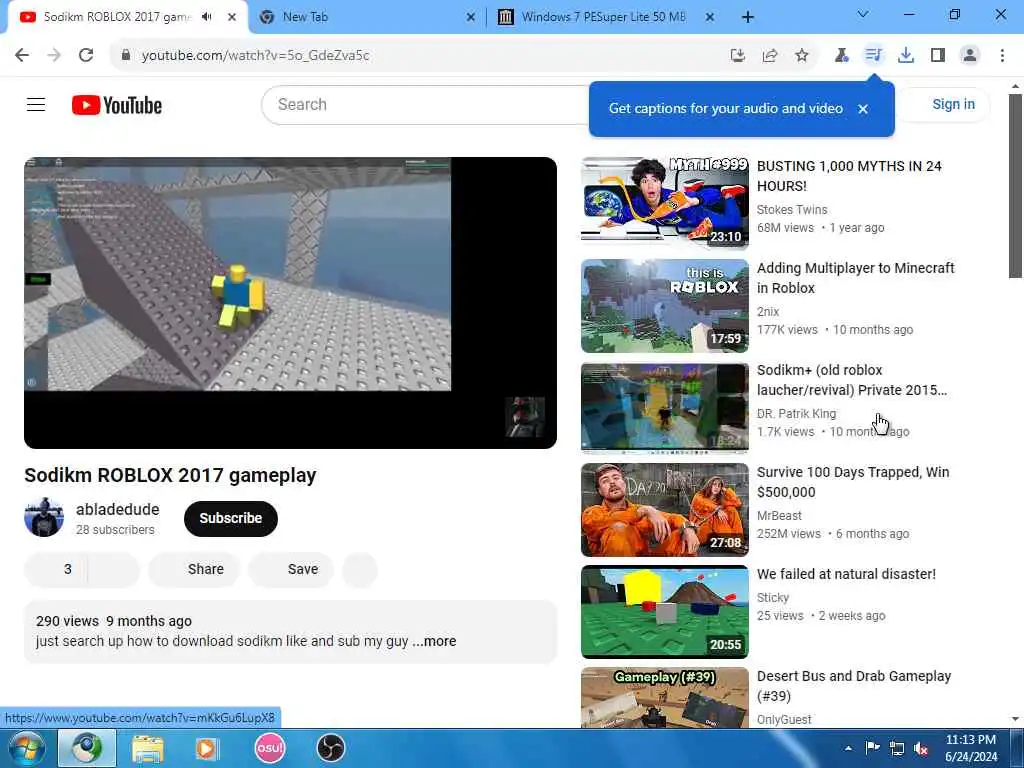This screenshot has width=1024, height=768.
Task: Open the YouTube hamburger guide menu
Action: [x=36, y=104]
